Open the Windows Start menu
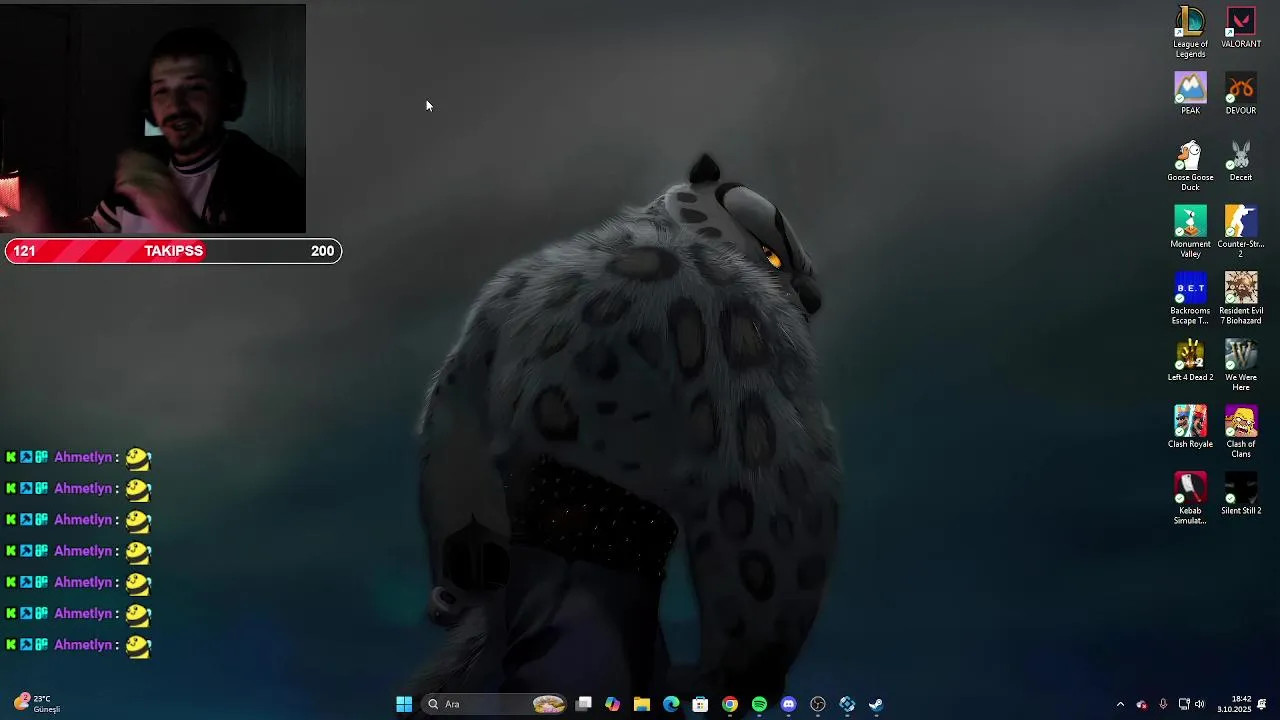The height and width of the screenshot is (720, 1280). pos(404,704)
